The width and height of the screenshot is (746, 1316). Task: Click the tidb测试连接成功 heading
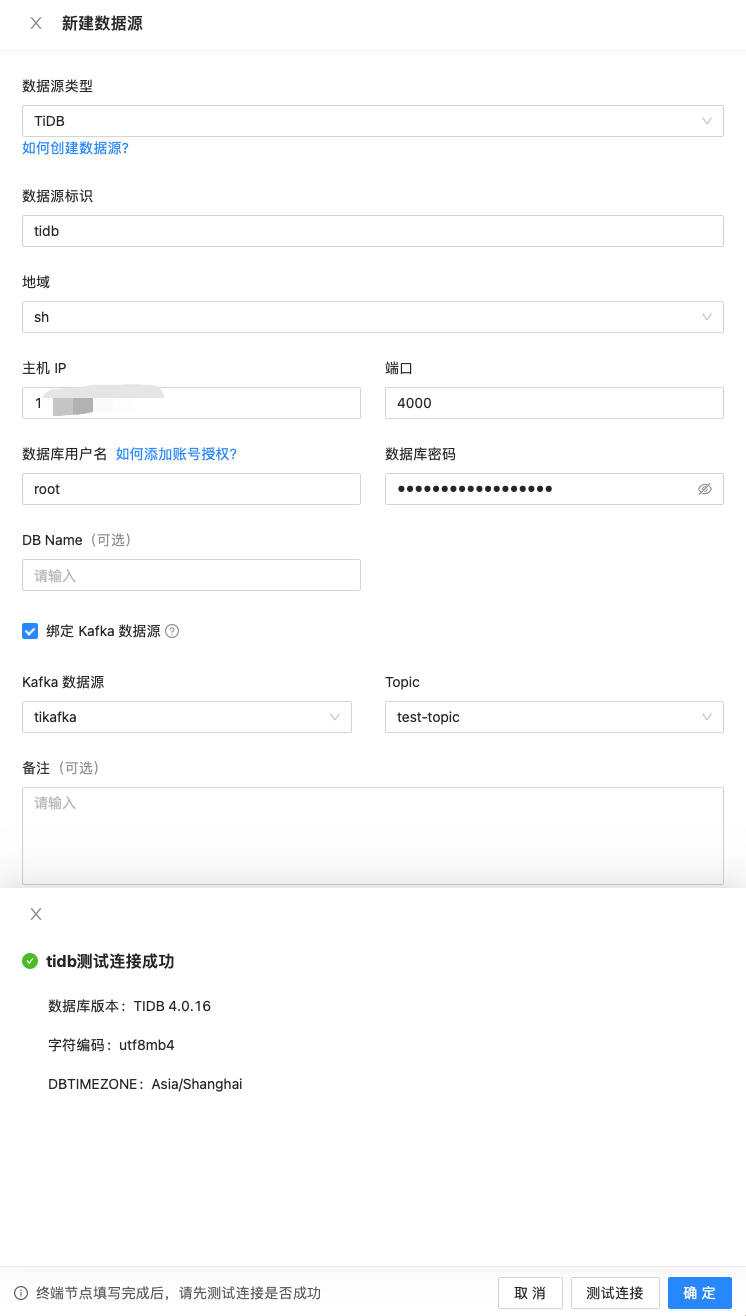point(110,961)
